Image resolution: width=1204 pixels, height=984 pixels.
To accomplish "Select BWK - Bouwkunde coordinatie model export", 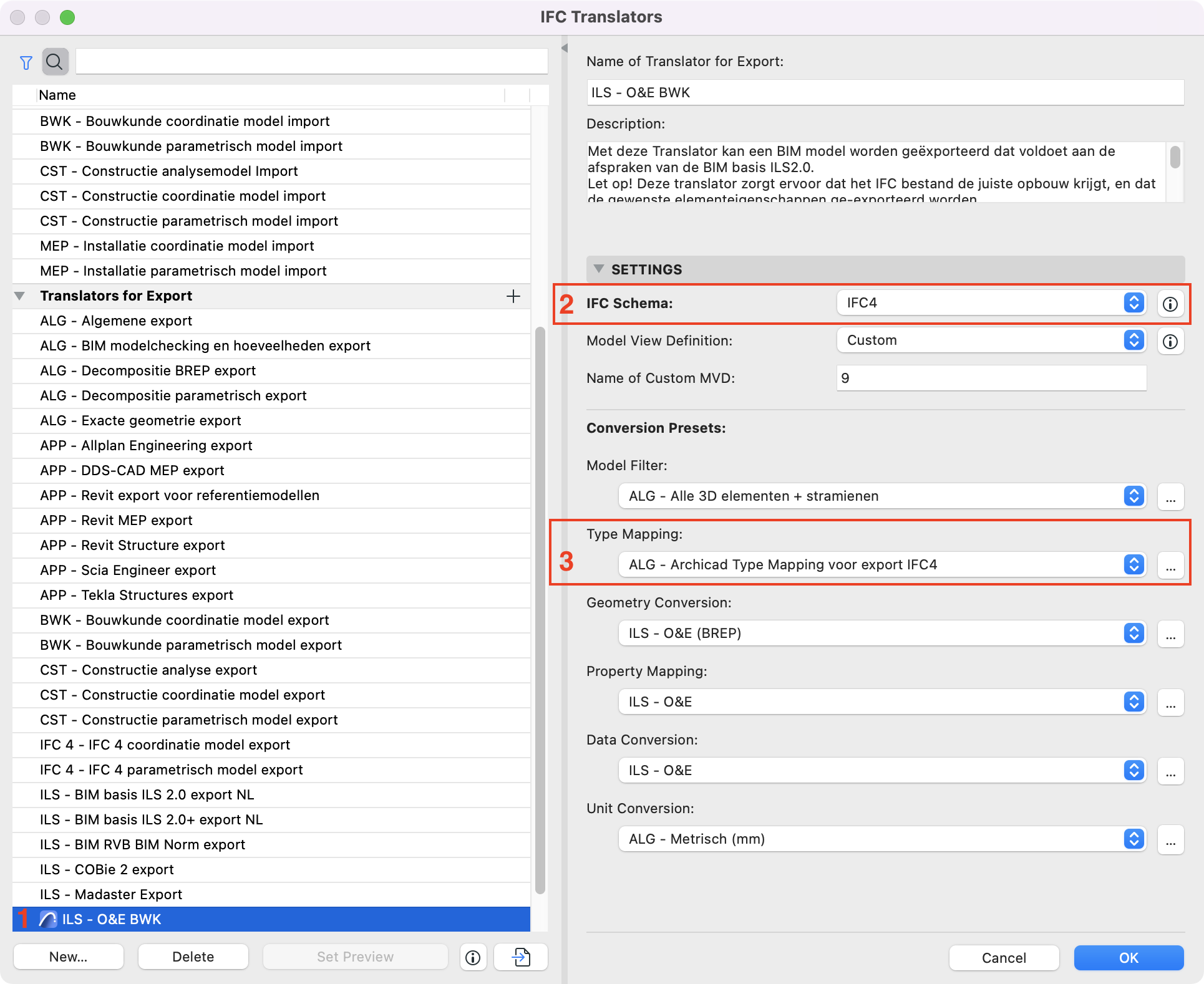I will tap(271, 620).
